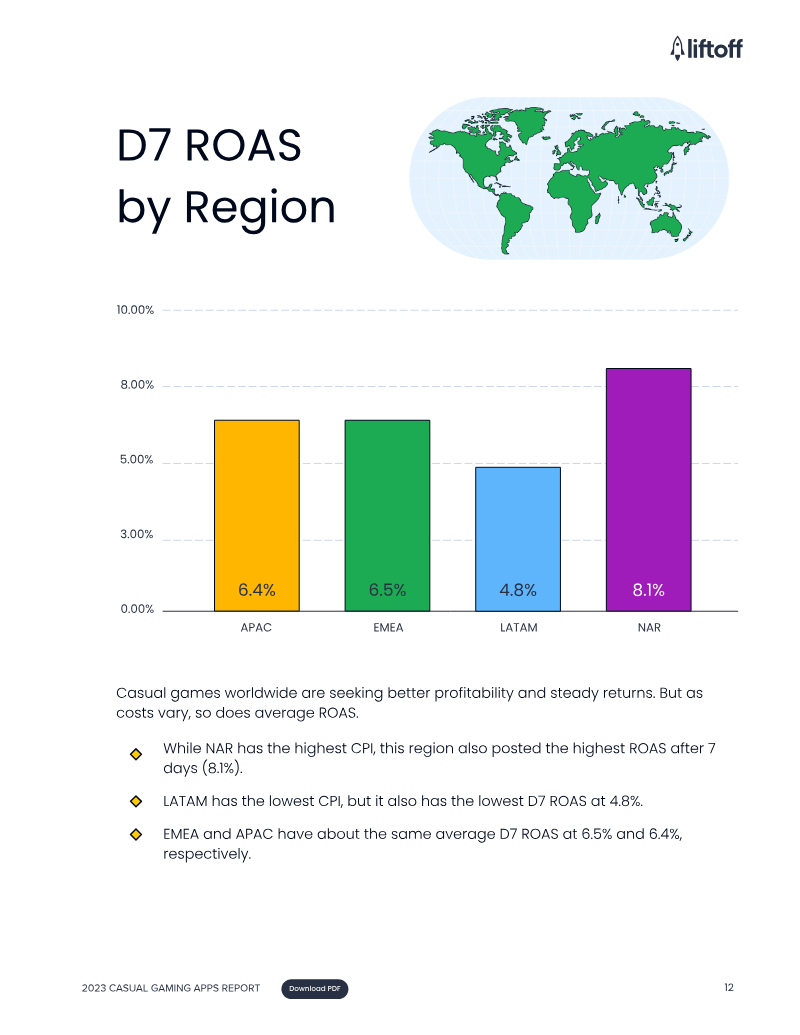Click the 4.8% value label
This screenshot has width=800, height=1035.
tap(518, 589)
